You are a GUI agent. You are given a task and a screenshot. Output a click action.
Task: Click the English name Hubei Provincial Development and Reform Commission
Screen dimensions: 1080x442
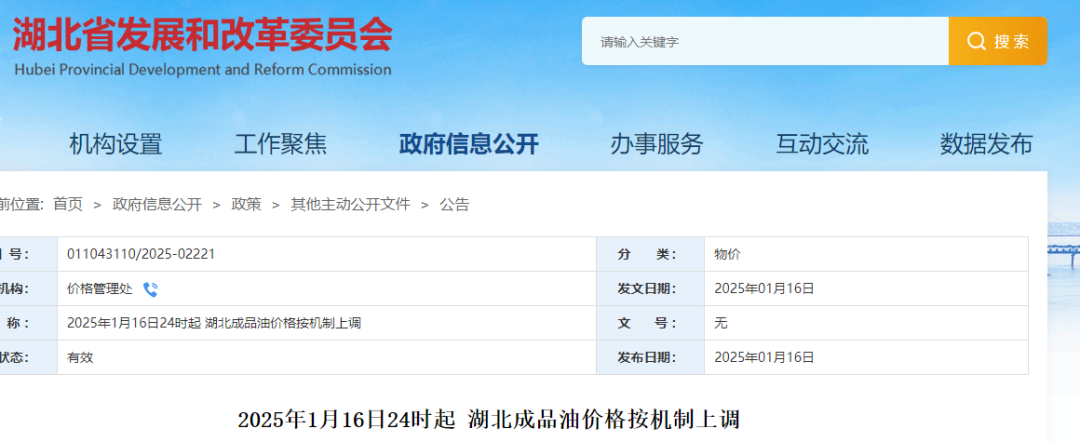(x=202, y=70)
